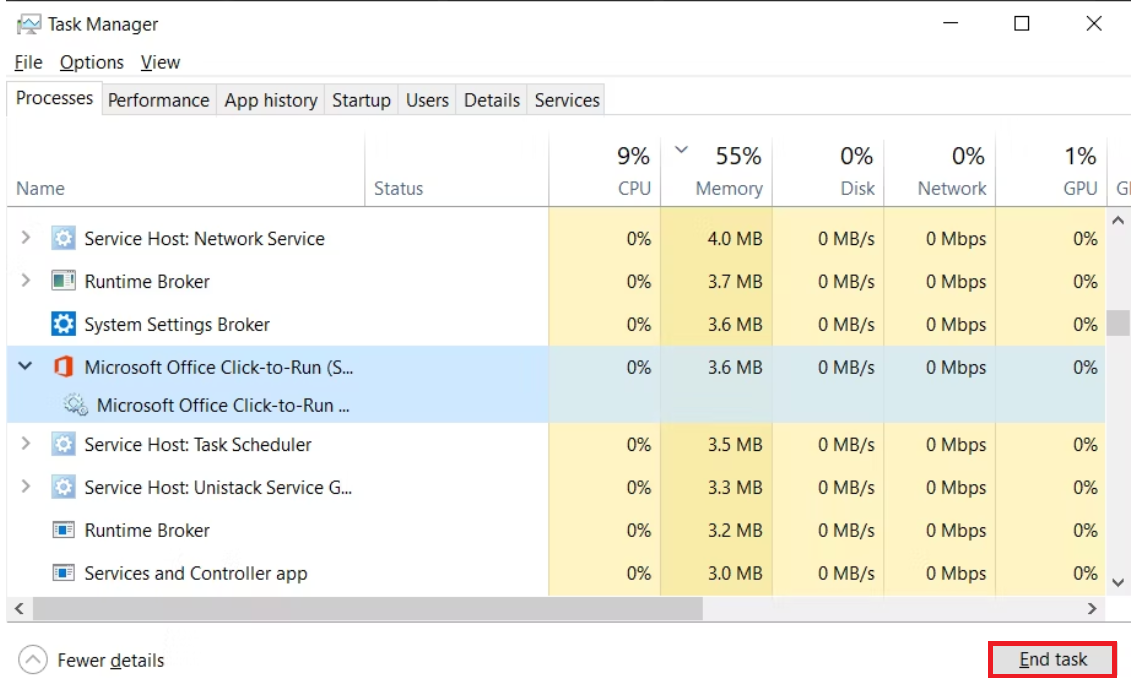Image resolution: width=1147 pixels, height=678 pixels.
Task: Open the File menu
Action: tap(29, 62)
